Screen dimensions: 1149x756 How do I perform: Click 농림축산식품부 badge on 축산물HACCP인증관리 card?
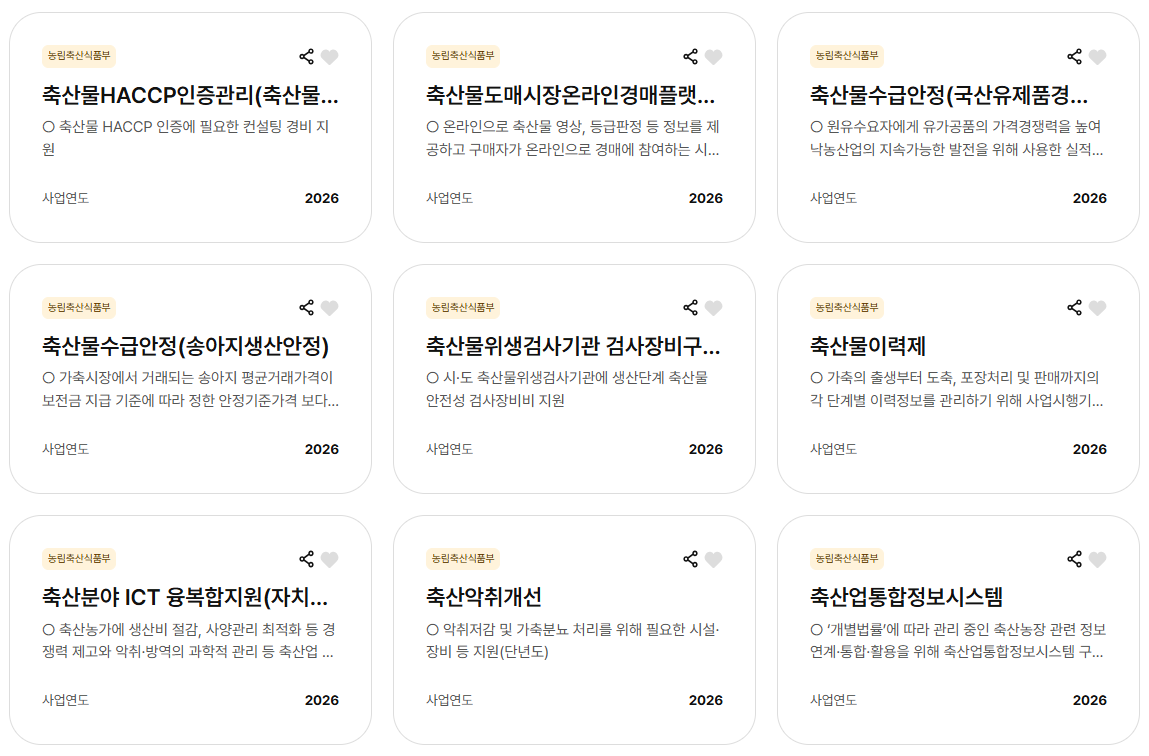[78, 56]
